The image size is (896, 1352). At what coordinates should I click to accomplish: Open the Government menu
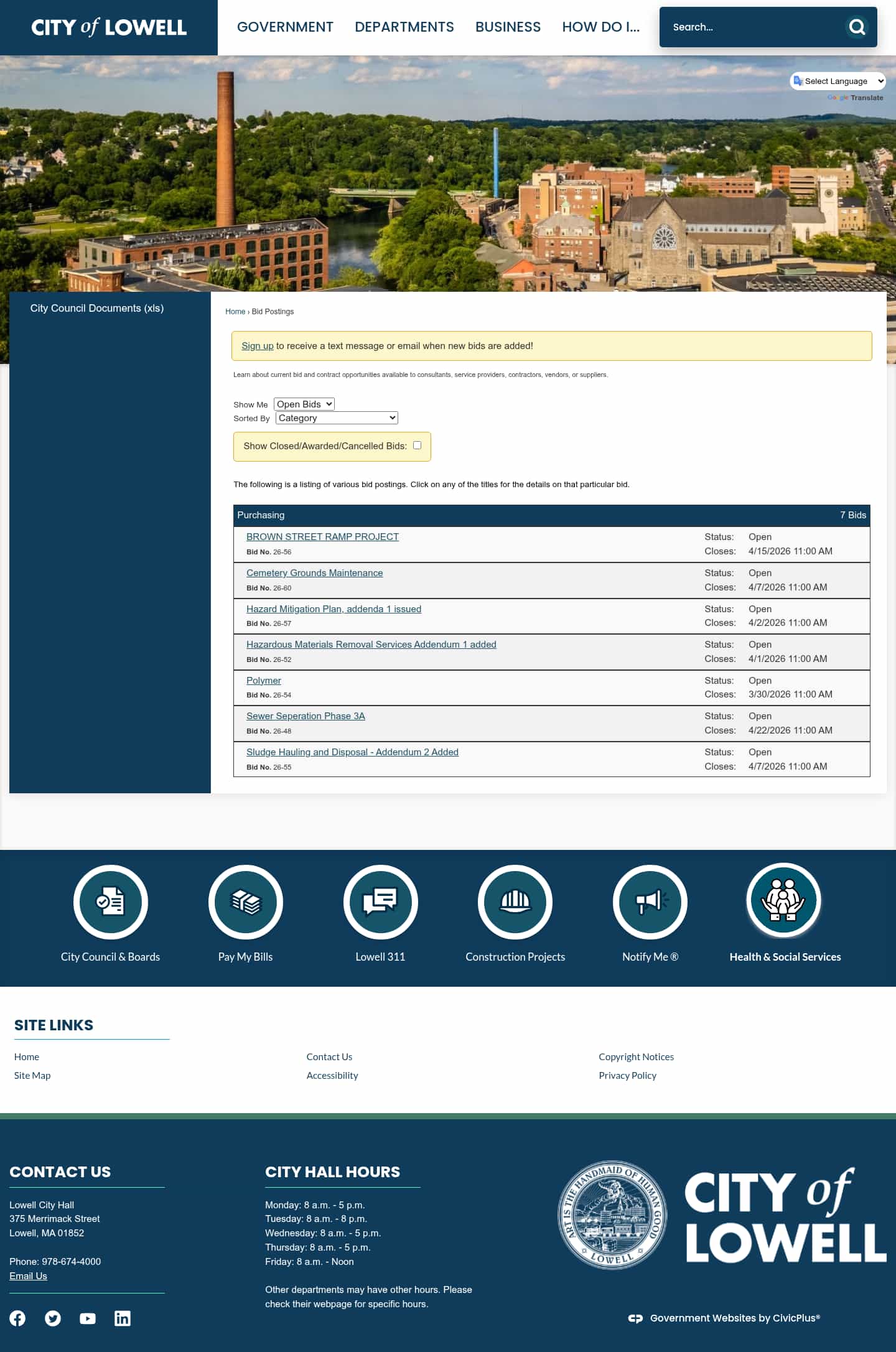coord(285,27)
